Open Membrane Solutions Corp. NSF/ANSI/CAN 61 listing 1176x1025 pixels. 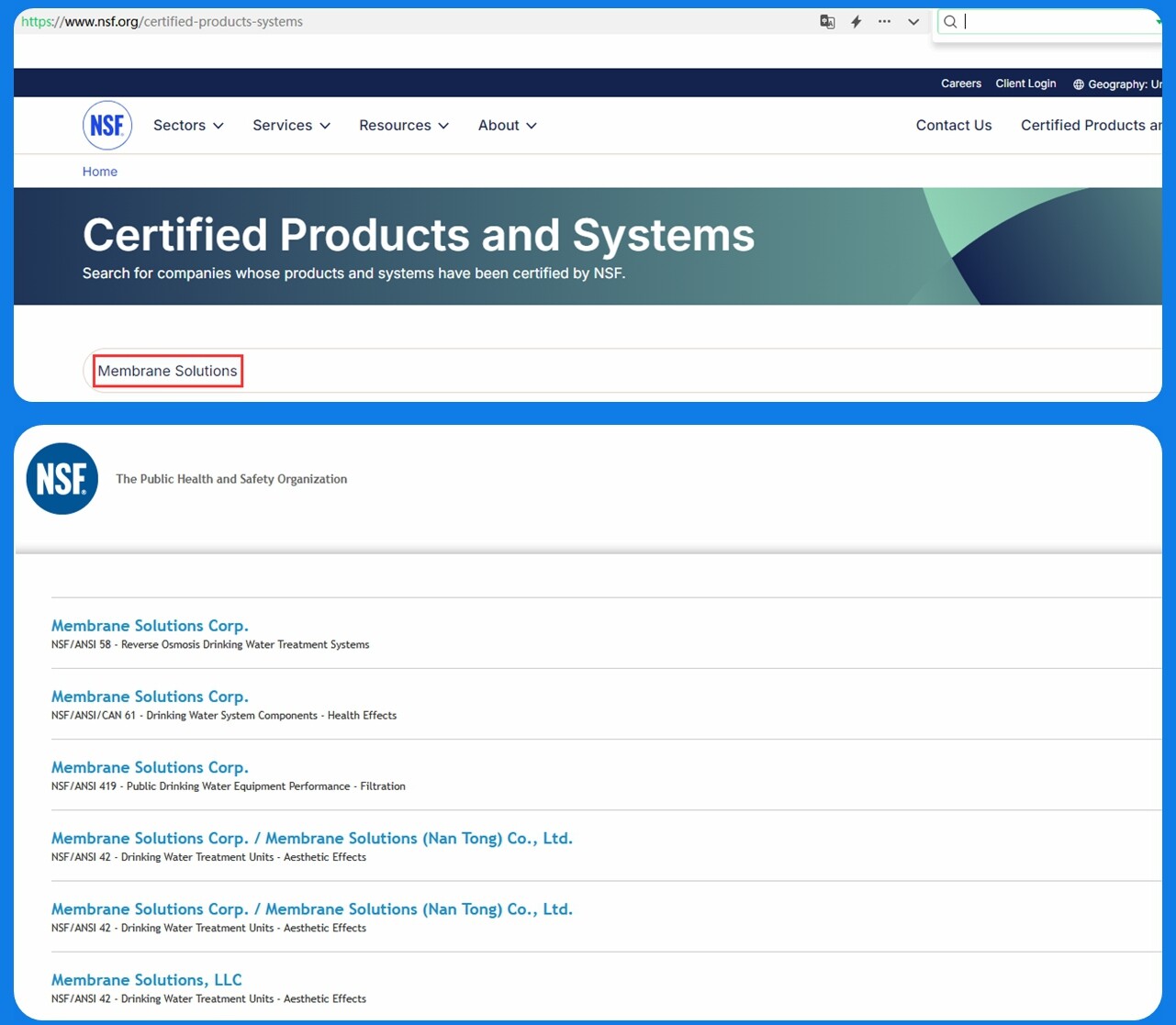tap(150, 696)
